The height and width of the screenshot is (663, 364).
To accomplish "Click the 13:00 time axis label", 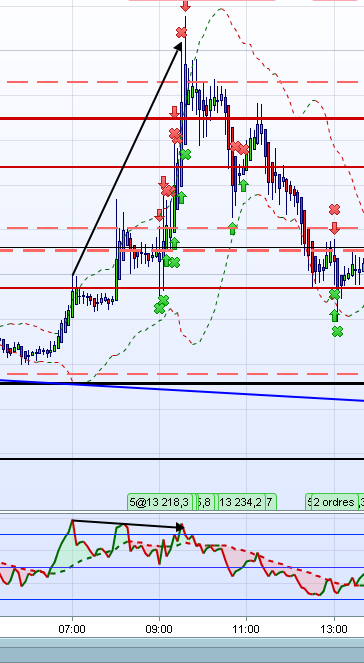I will click(x=334, y=629).
